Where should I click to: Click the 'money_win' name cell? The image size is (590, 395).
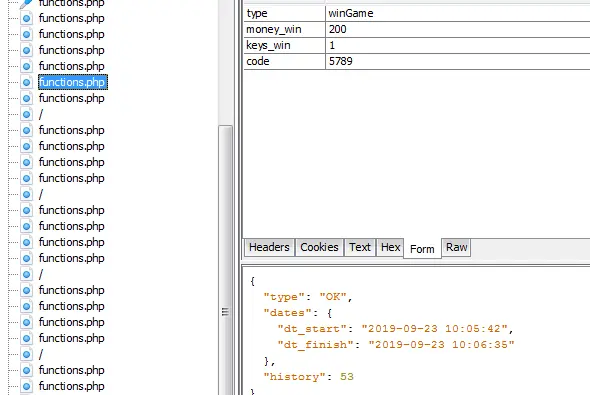pos(284,29)
